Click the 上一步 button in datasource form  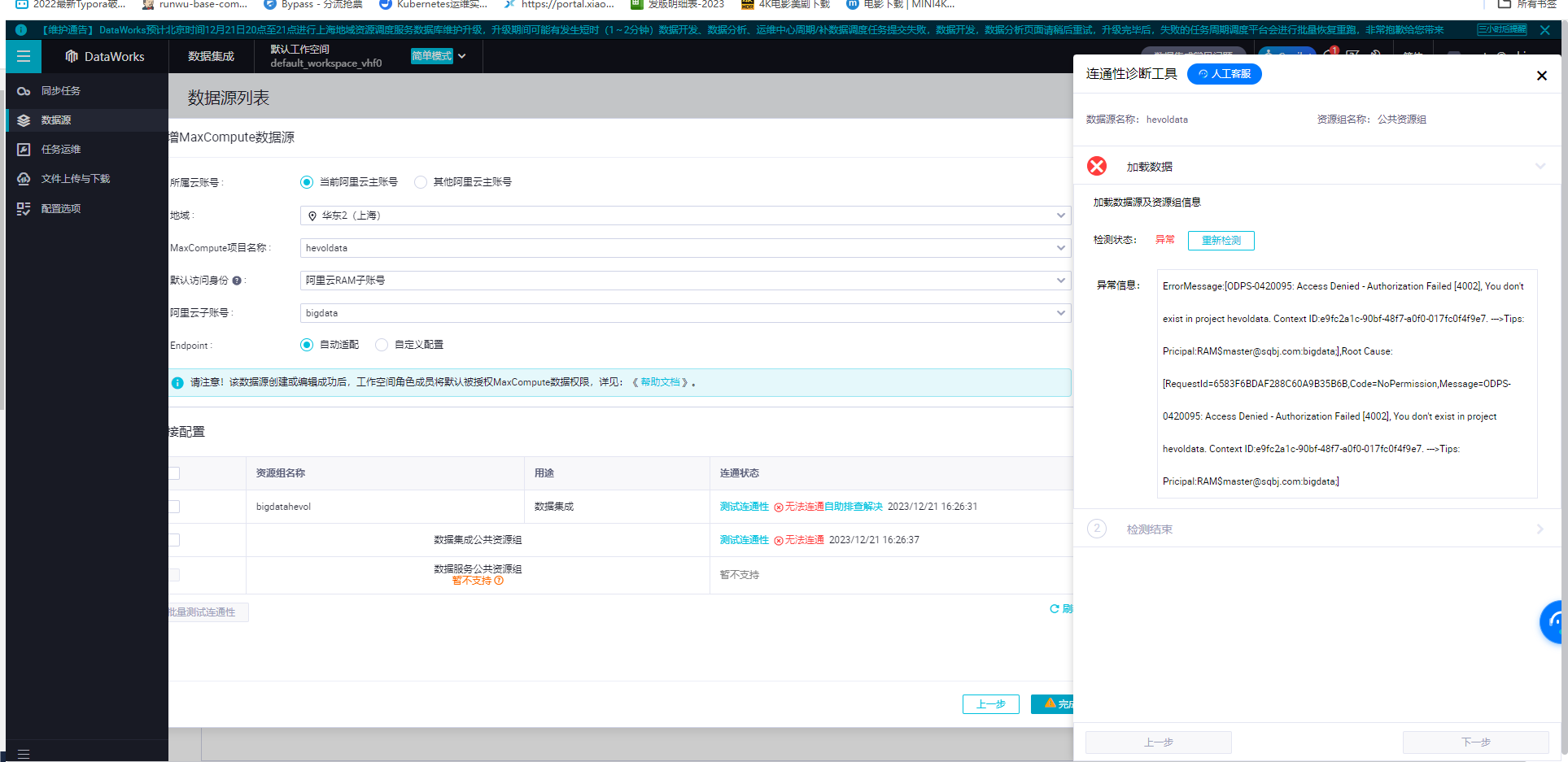click(991, 704)
